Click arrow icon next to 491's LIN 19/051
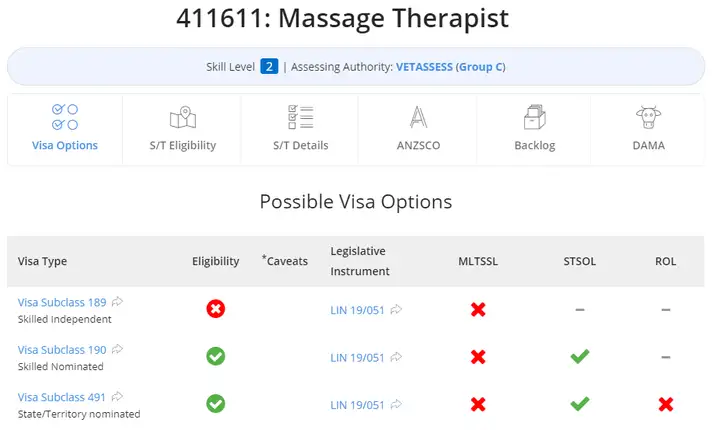Image resolution: width=720 pixels, height=430 pixels. coord(396,404)
